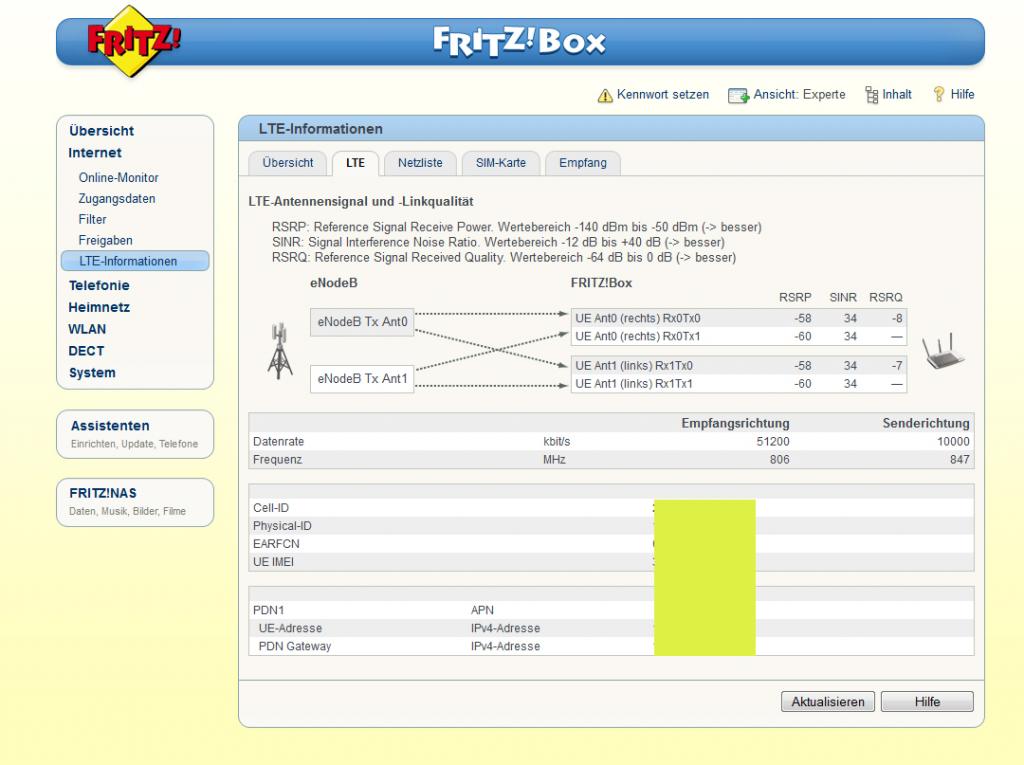Select the SIM-Karte tab
This screenshot has height=765, width=1024.
click(x=502, y=162)
